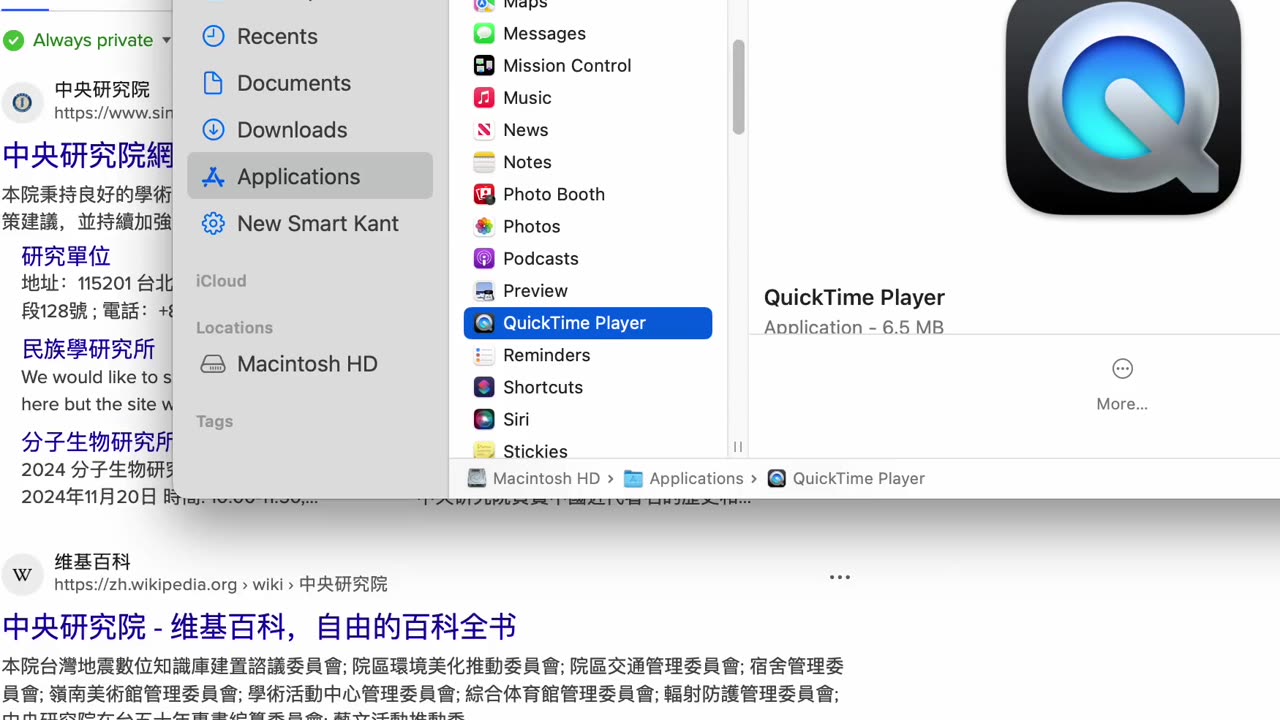
Task: Click the green Always private checkmark icon
Action: [x=13, y=40]
